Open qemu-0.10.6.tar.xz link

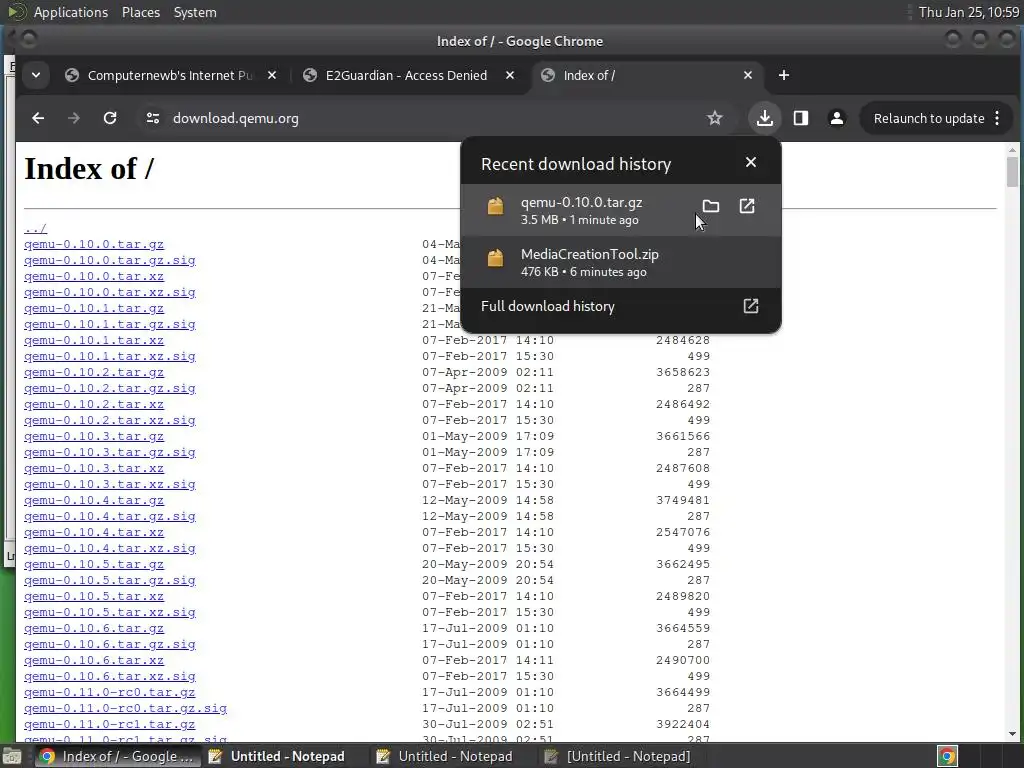point(94,660)
